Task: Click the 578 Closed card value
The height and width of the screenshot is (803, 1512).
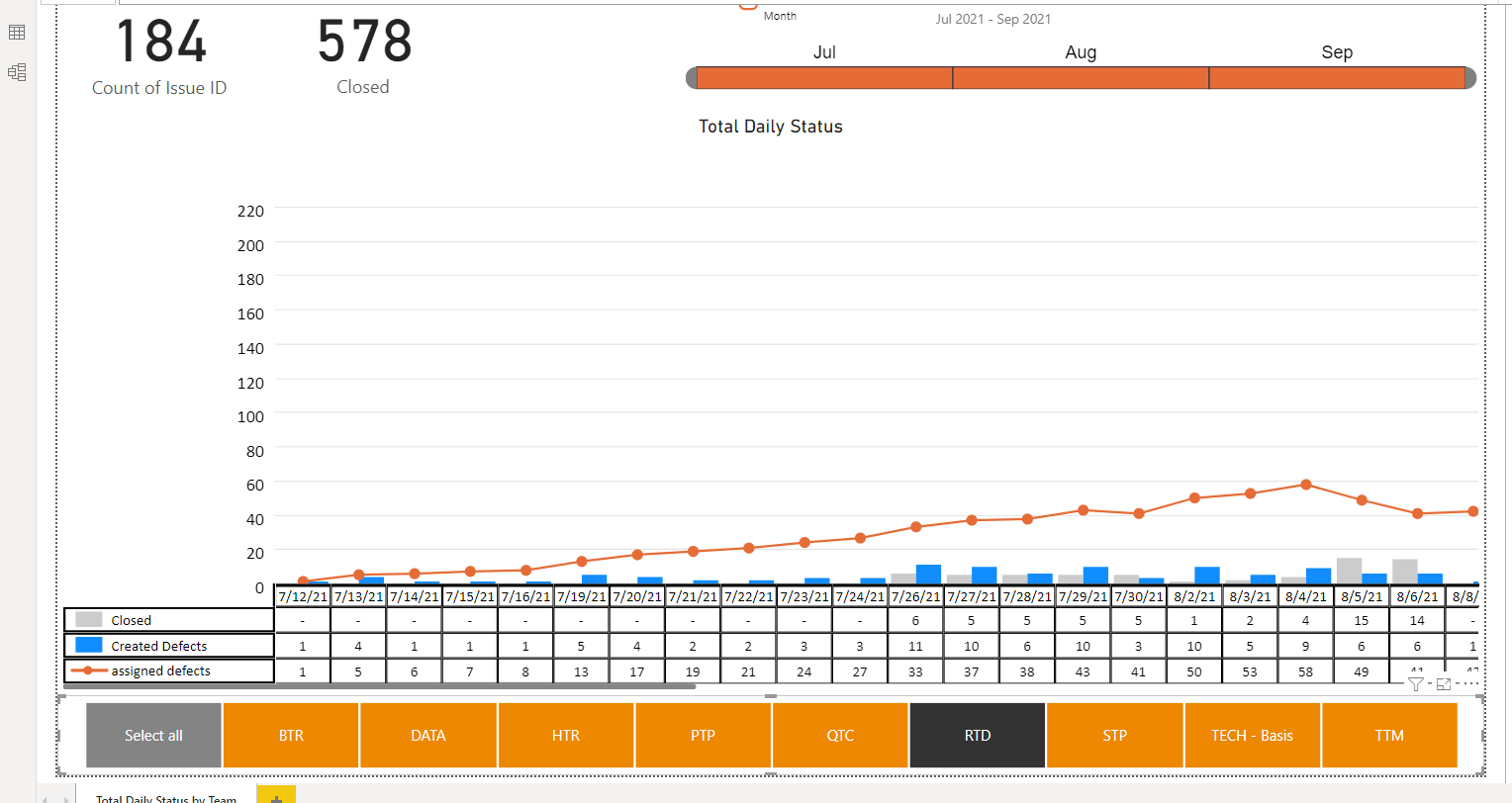Action: (364, 42)
